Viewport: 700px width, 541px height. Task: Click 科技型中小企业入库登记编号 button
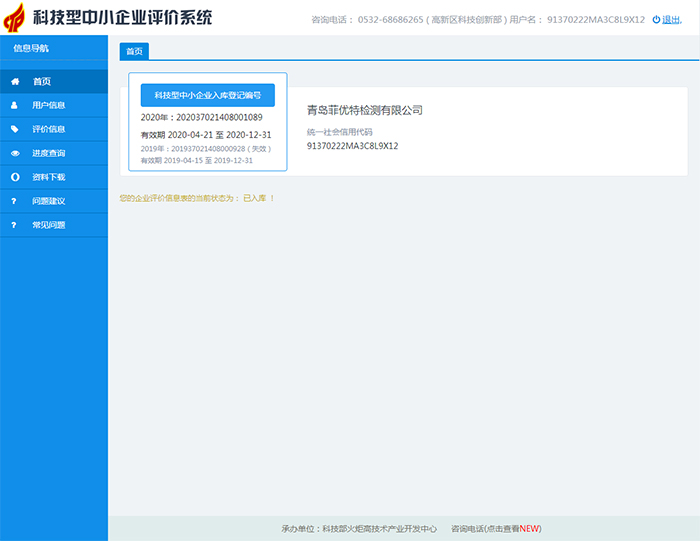(x=208, y=95)
